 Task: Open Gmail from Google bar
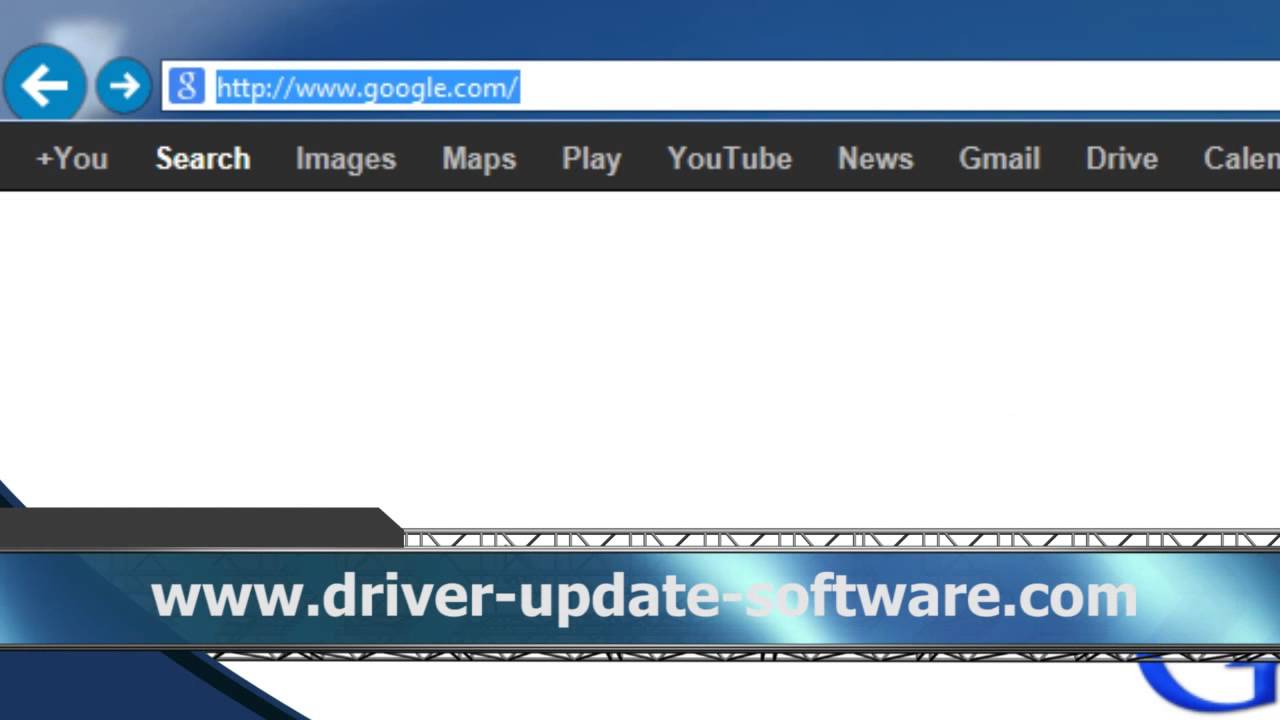click(x=999, y=158)
